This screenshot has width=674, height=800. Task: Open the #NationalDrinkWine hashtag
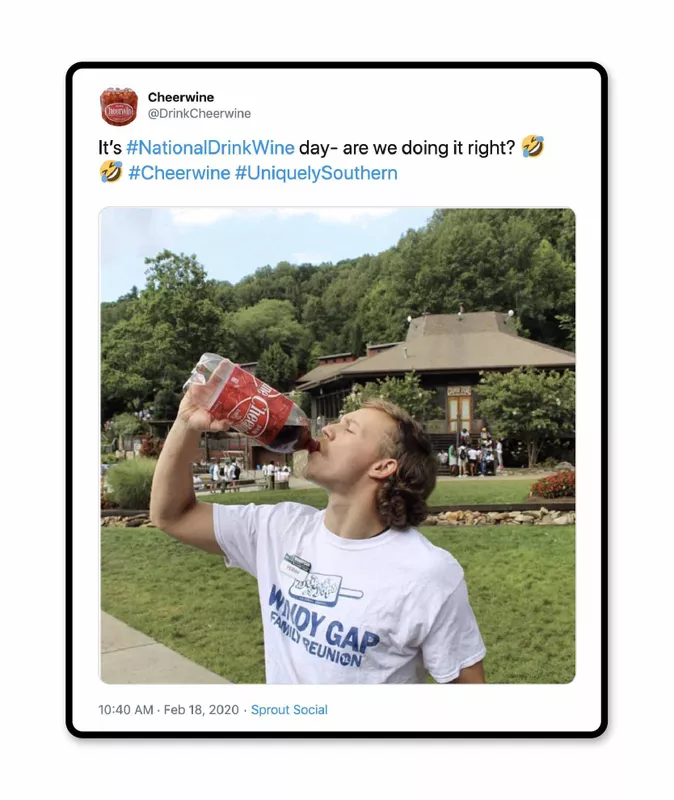(x=210, y=148)
